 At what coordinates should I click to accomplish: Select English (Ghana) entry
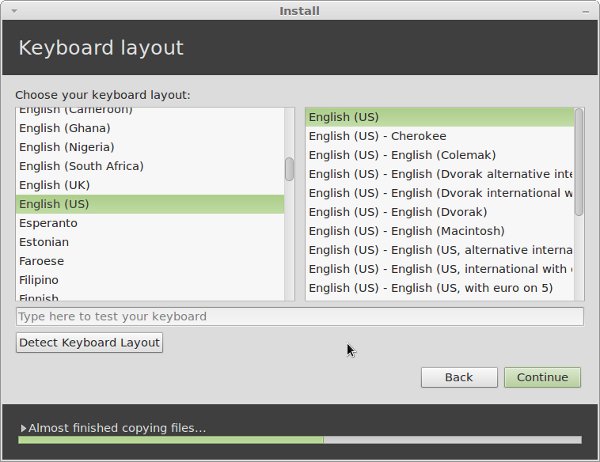pos(64,128)
